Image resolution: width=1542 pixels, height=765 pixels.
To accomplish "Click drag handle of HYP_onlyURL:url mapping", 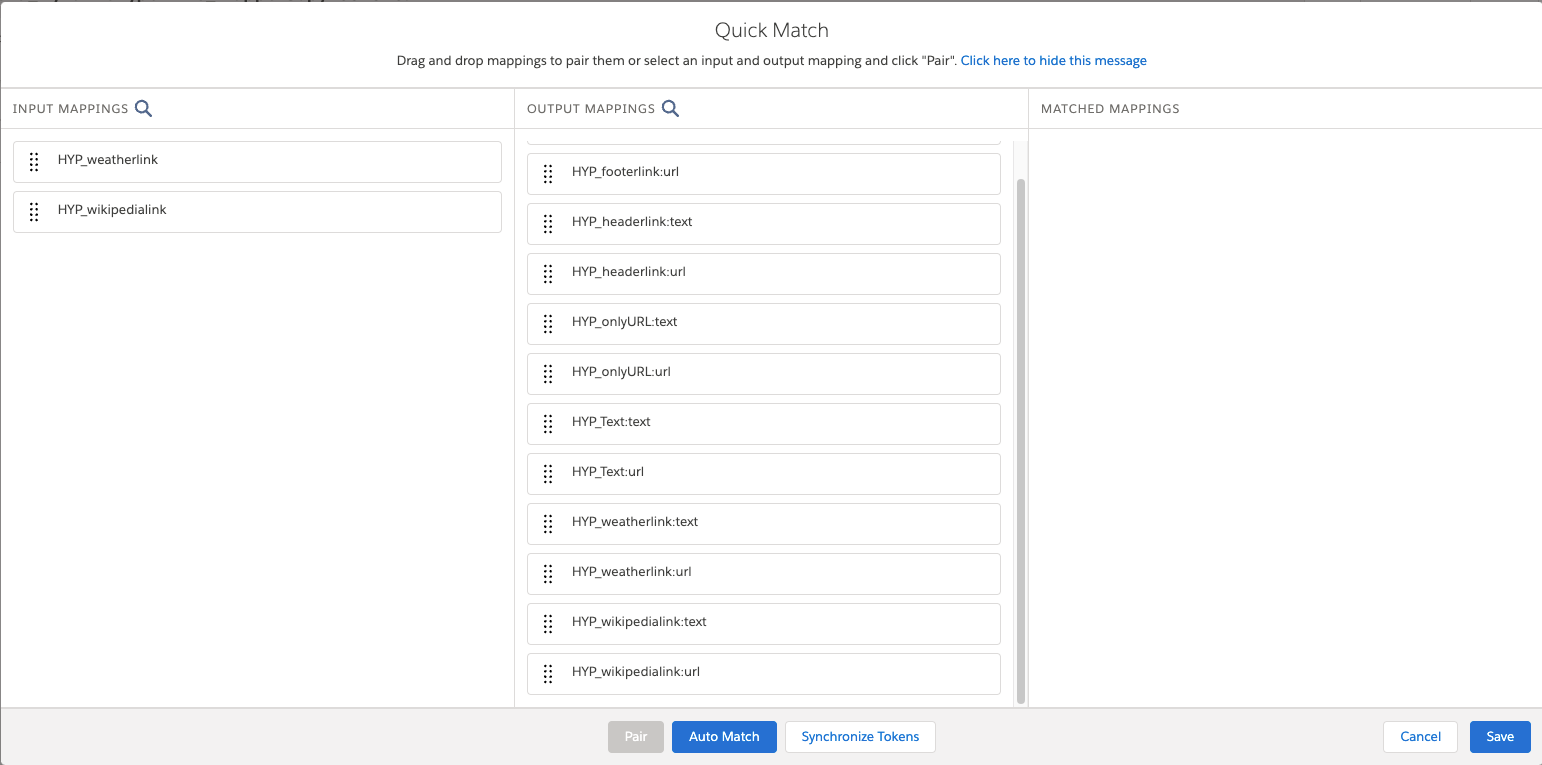I will coord(547,373).
